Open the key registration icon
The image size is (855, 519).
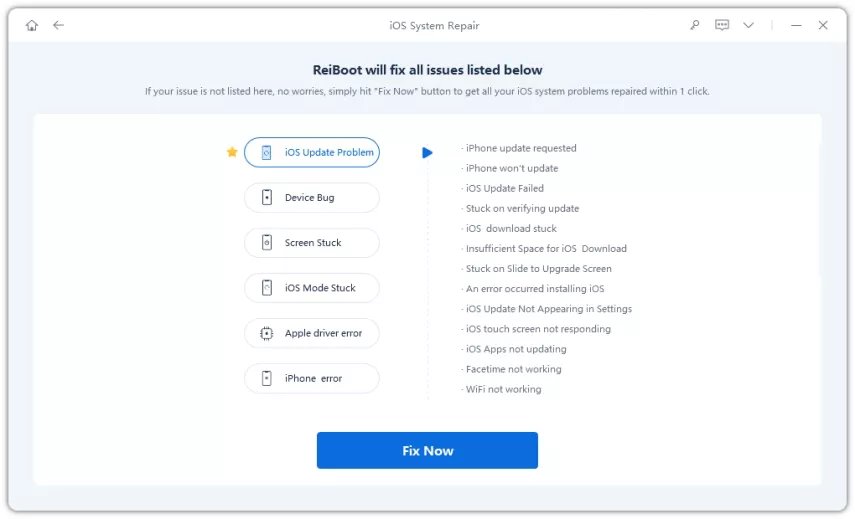point(695,25)
